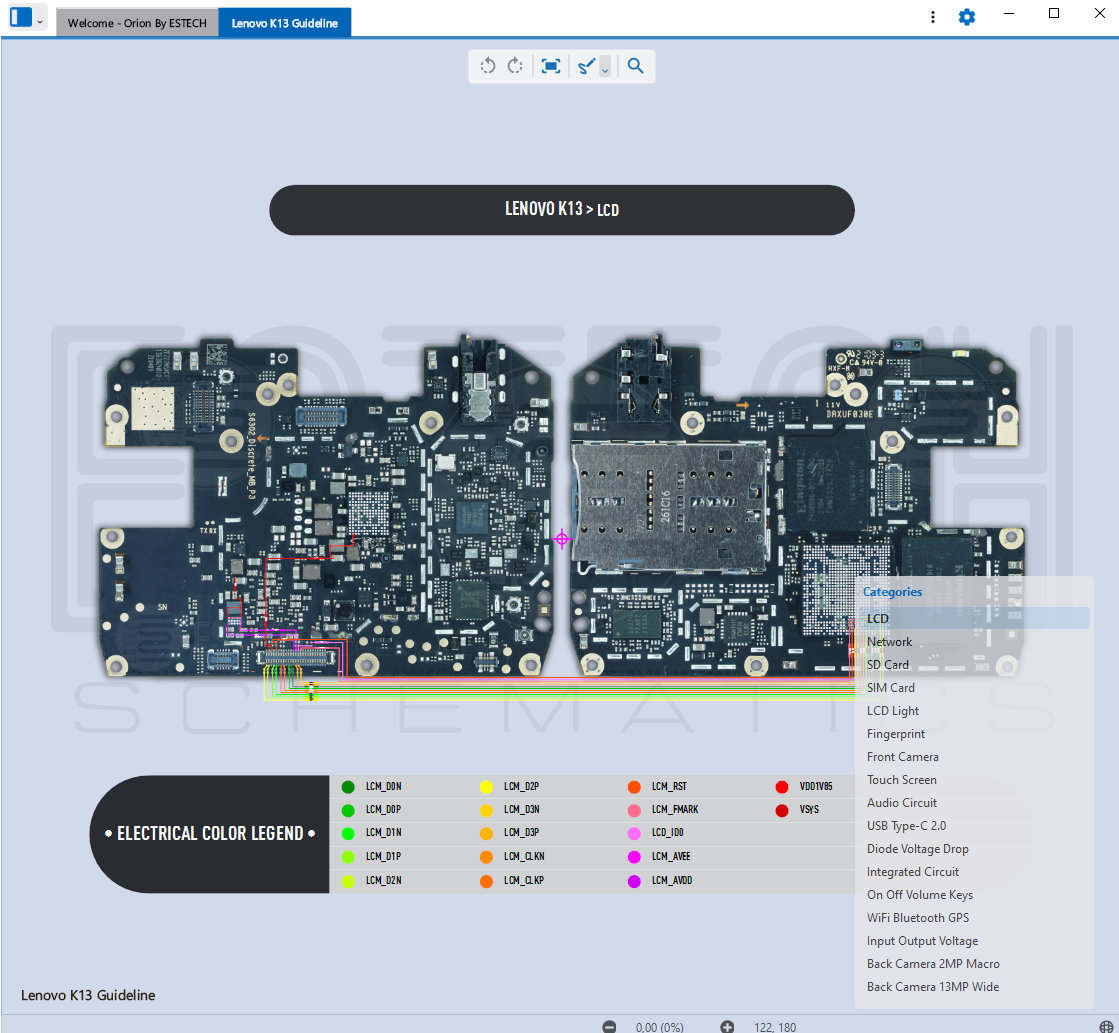1119x1033 pixels.
Task: Select Front Camera category
Action: point(974,757)
